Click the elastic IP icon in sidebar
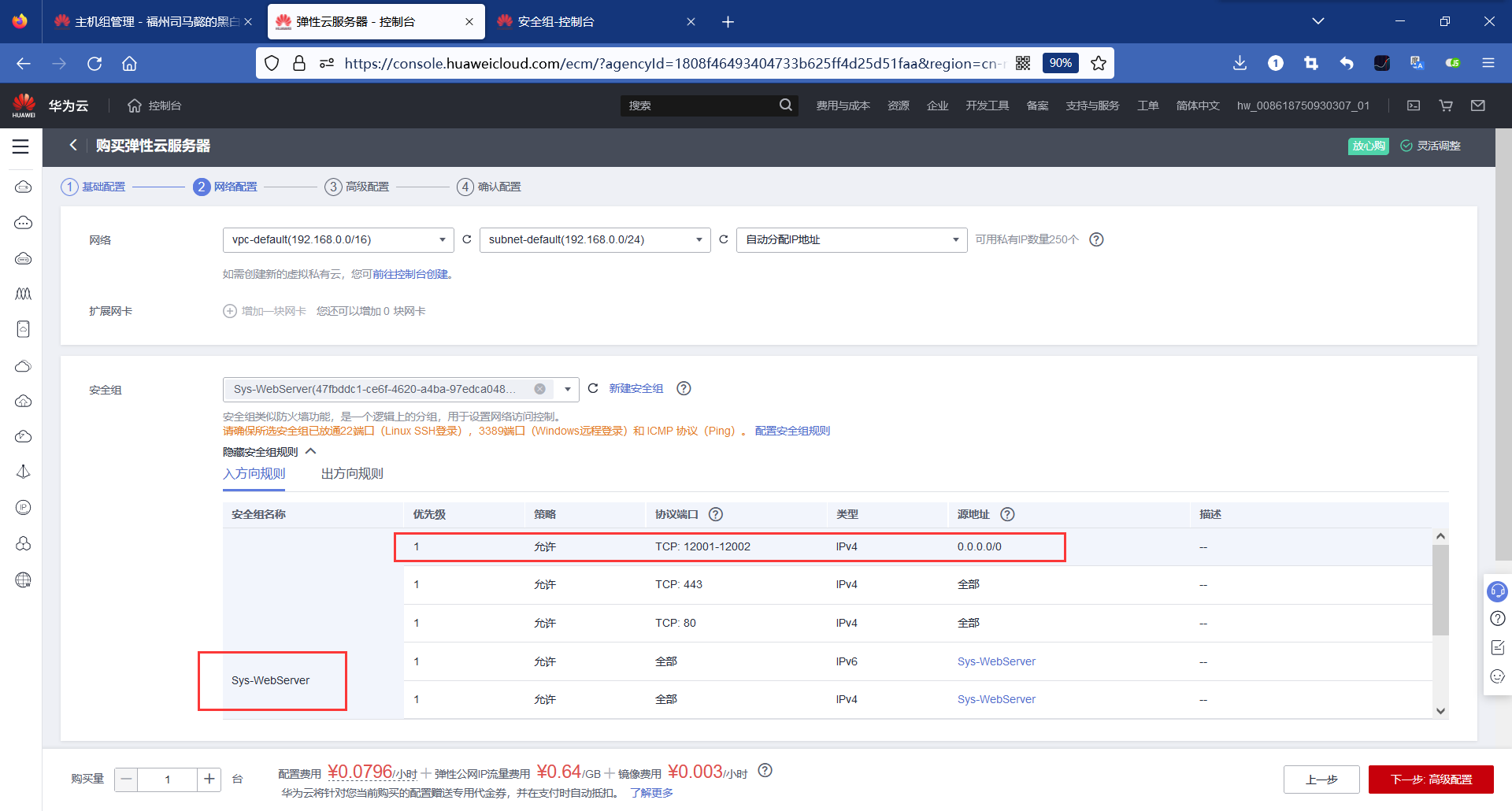Viewport: 1512px width, 811px height. point(24,508)
